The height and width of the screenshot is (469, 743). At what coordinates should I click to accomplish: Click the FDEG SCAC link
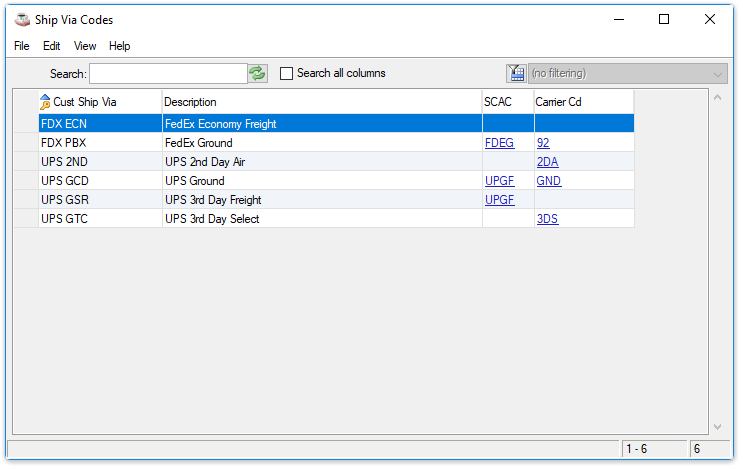[x=499, y=143]
